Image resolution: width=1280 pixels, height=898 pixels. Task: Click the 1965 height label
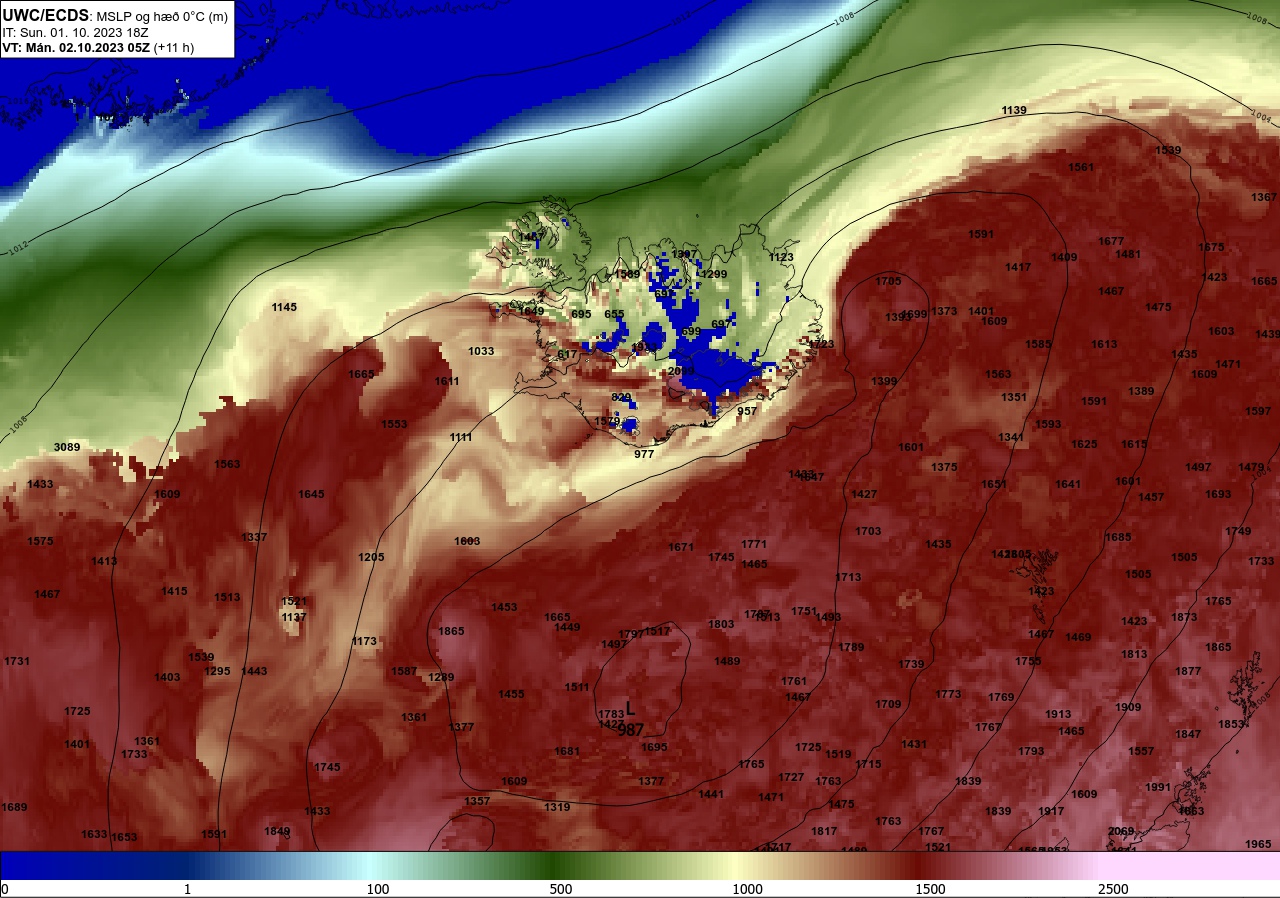coord(1258,844)
